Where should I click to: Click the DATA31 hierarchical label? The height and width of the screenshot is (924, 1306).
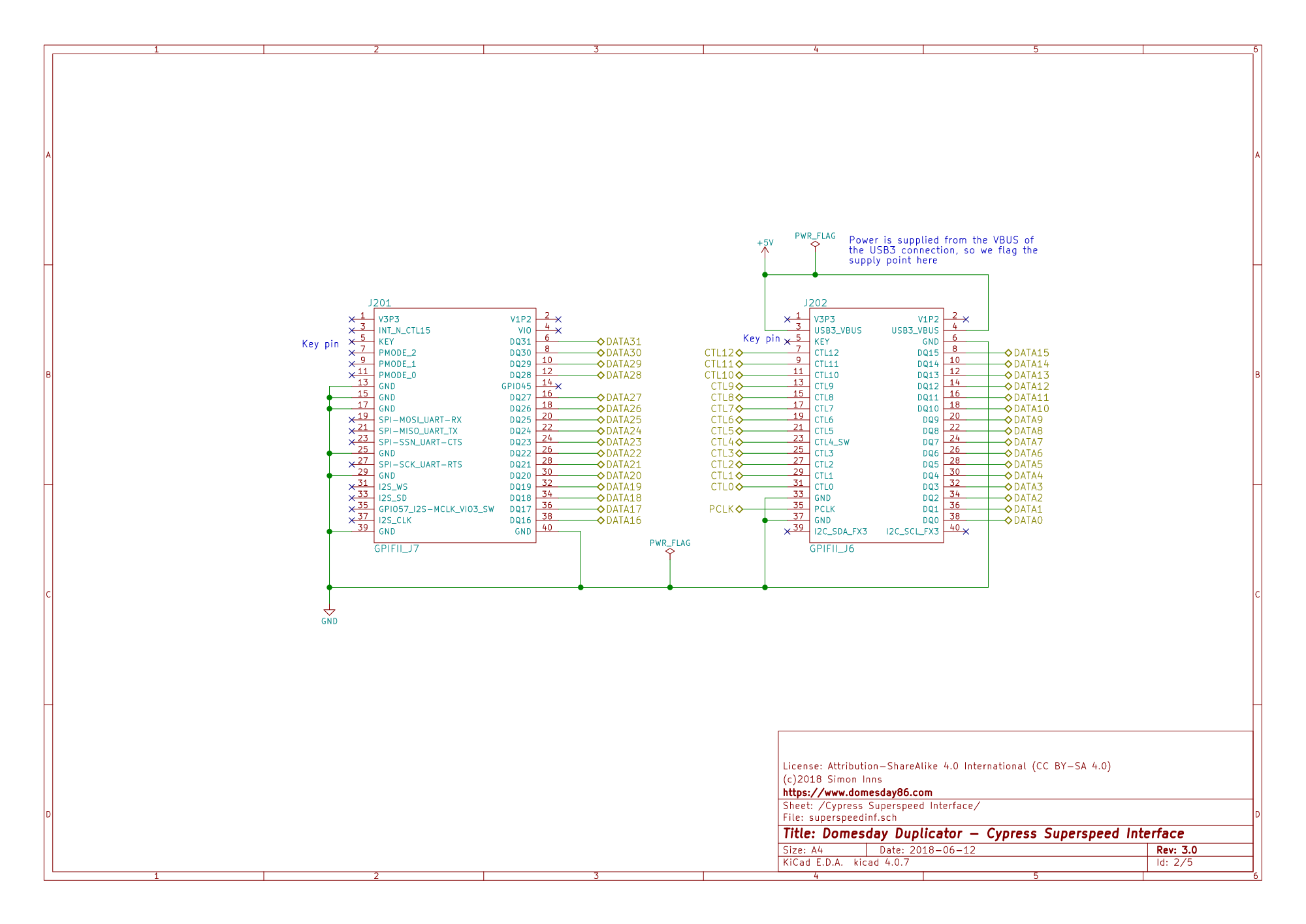coord(623,342)
